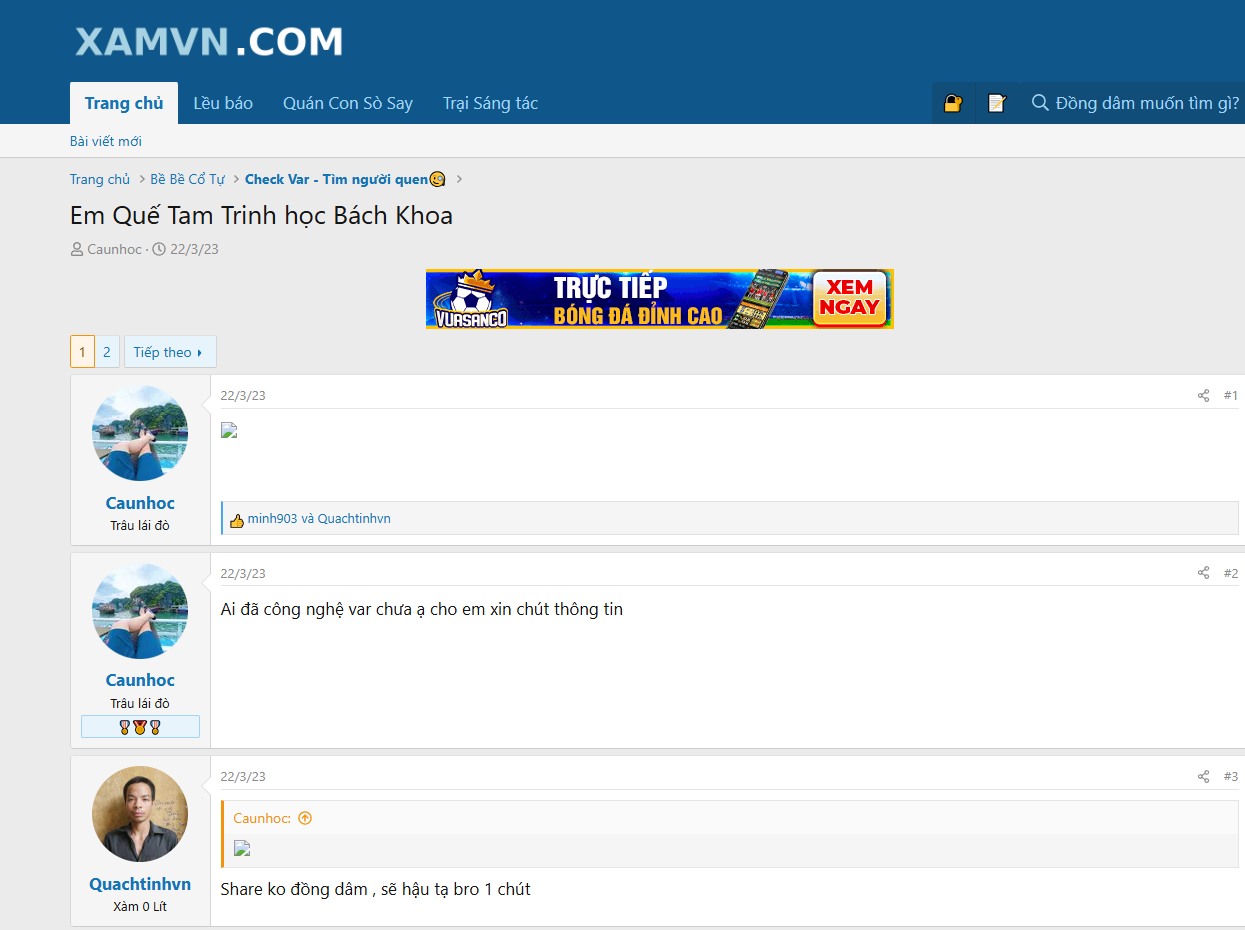This screenshot has width=1245, height=930.
Task: Click share icon on post #1
Action: (x=1203, y=396)
